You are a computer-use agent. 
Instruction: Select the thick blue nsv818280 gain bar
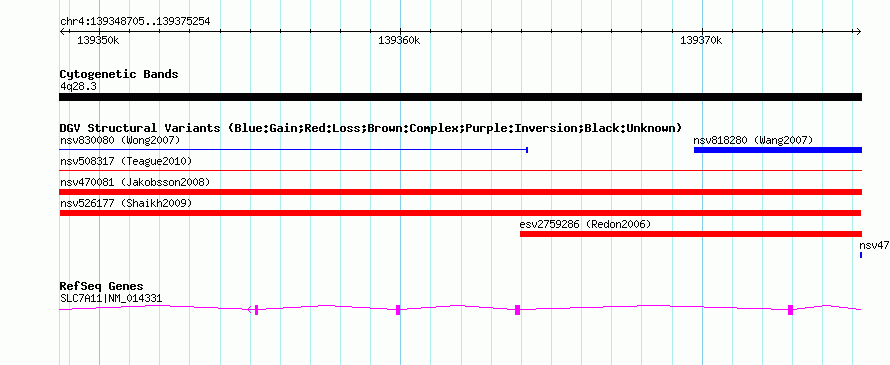[x=778, y=150]
